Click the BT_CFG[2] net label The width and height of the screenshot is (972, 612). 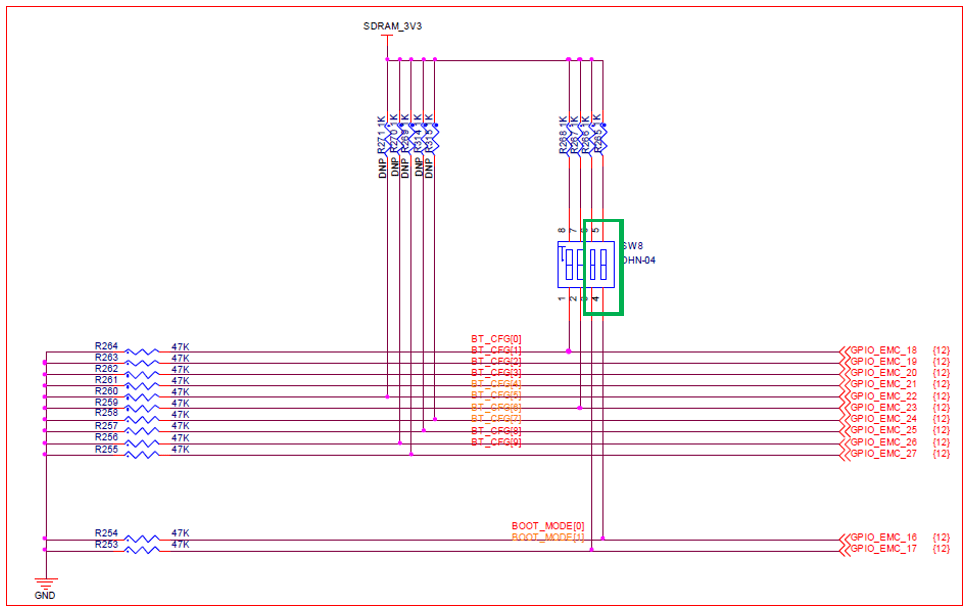tap(496, 361)
